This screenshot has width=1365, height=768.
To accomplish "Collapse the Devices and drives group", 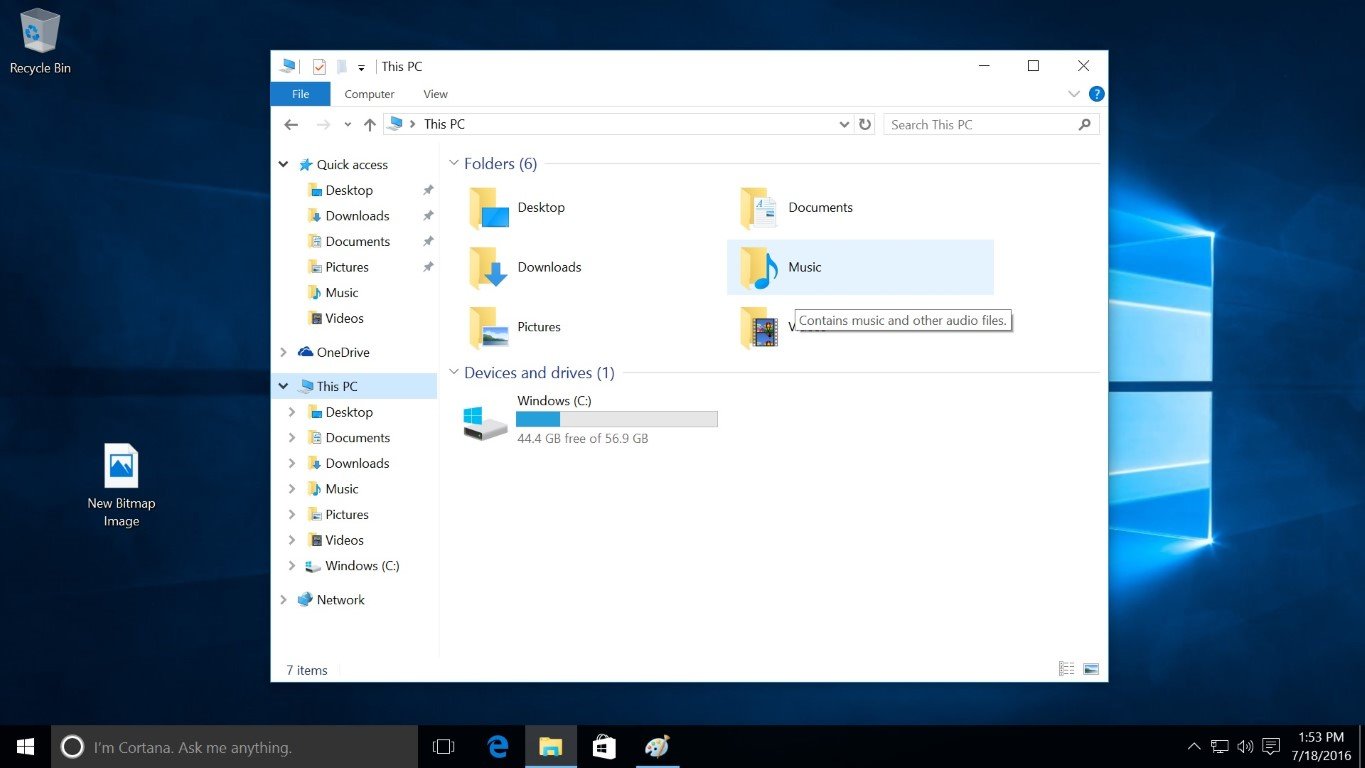I will tap(454, 373).
